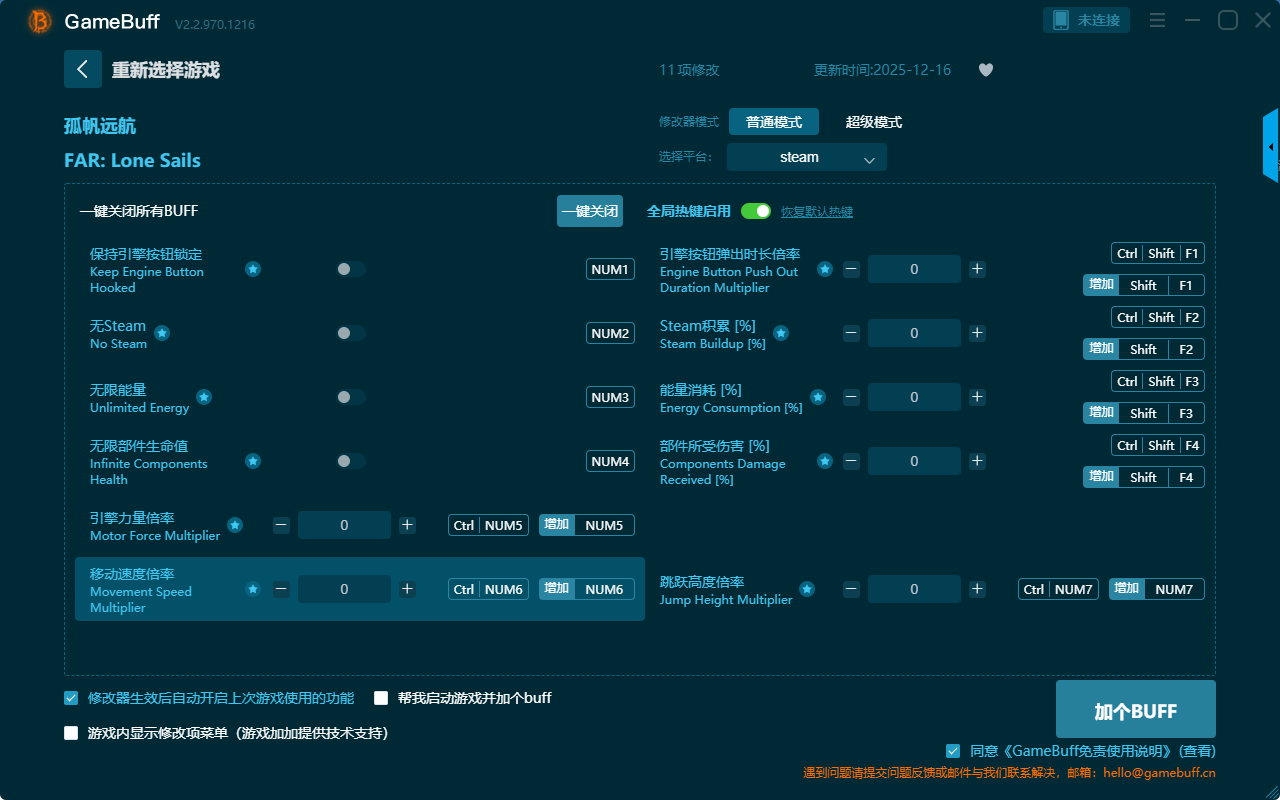The image size is (1280, 800).
Task: Click the star beside Steam Buildup [%]
Action: point(781,333)
